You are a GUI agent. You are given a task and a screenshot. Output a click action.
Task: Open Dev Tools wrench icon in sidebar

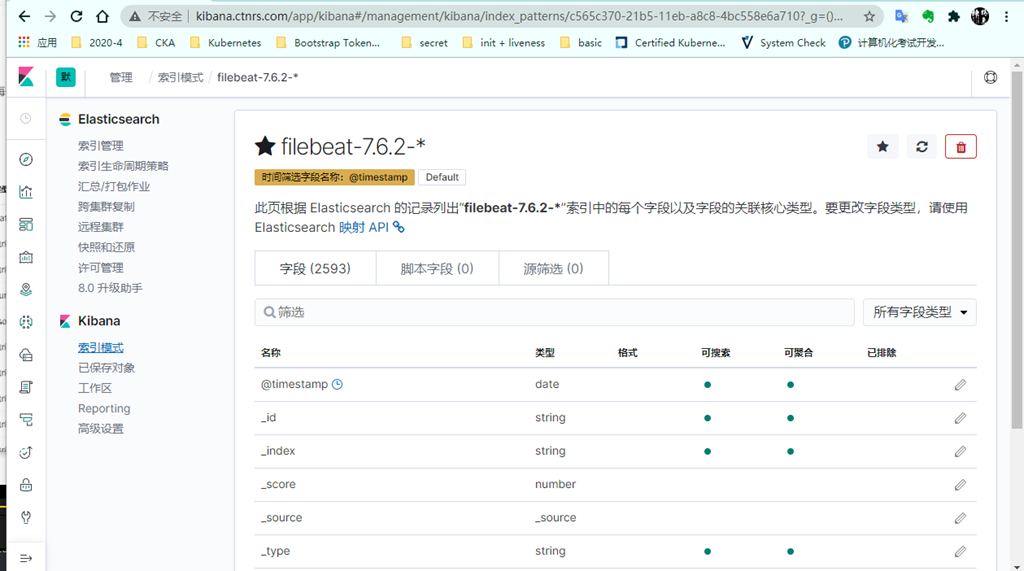(25, 517)
